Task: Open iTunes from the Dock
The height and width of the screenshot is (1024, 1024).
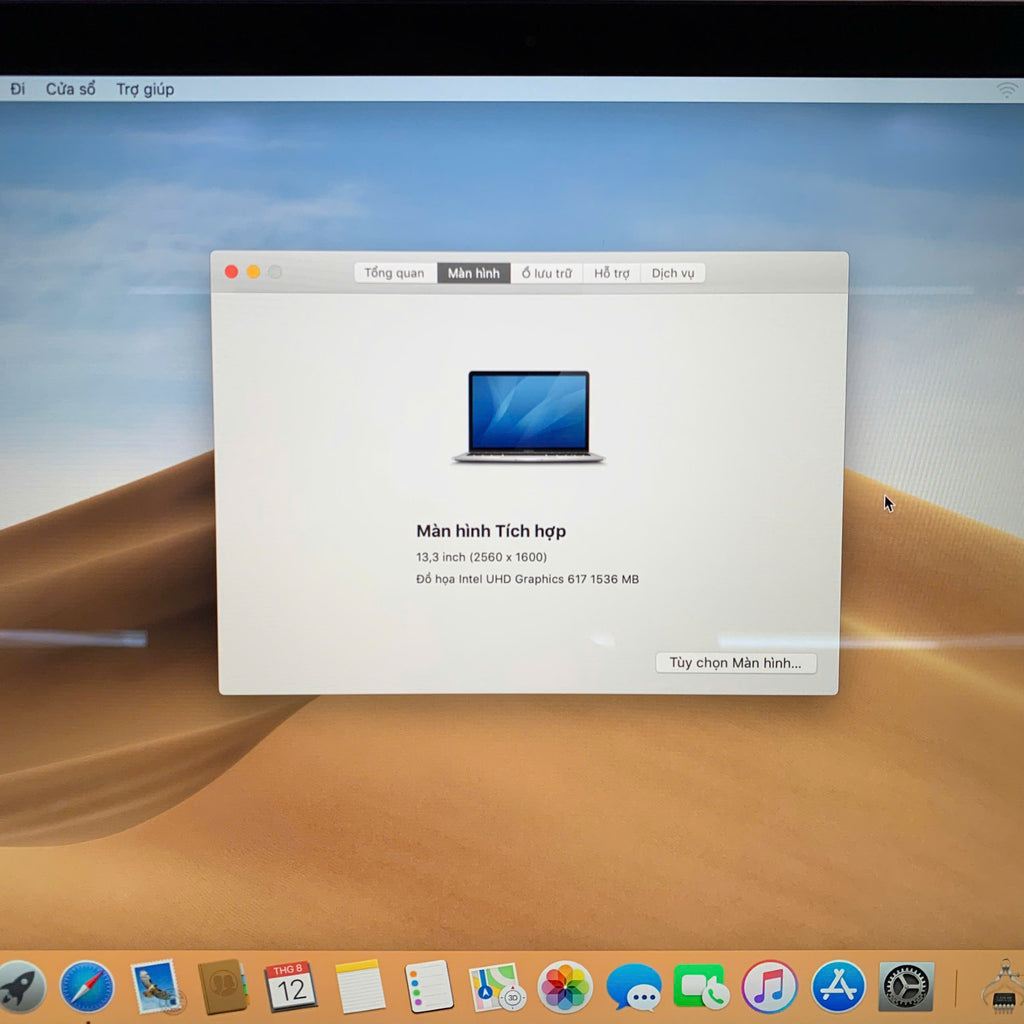Action: click(x=769, y=987)
